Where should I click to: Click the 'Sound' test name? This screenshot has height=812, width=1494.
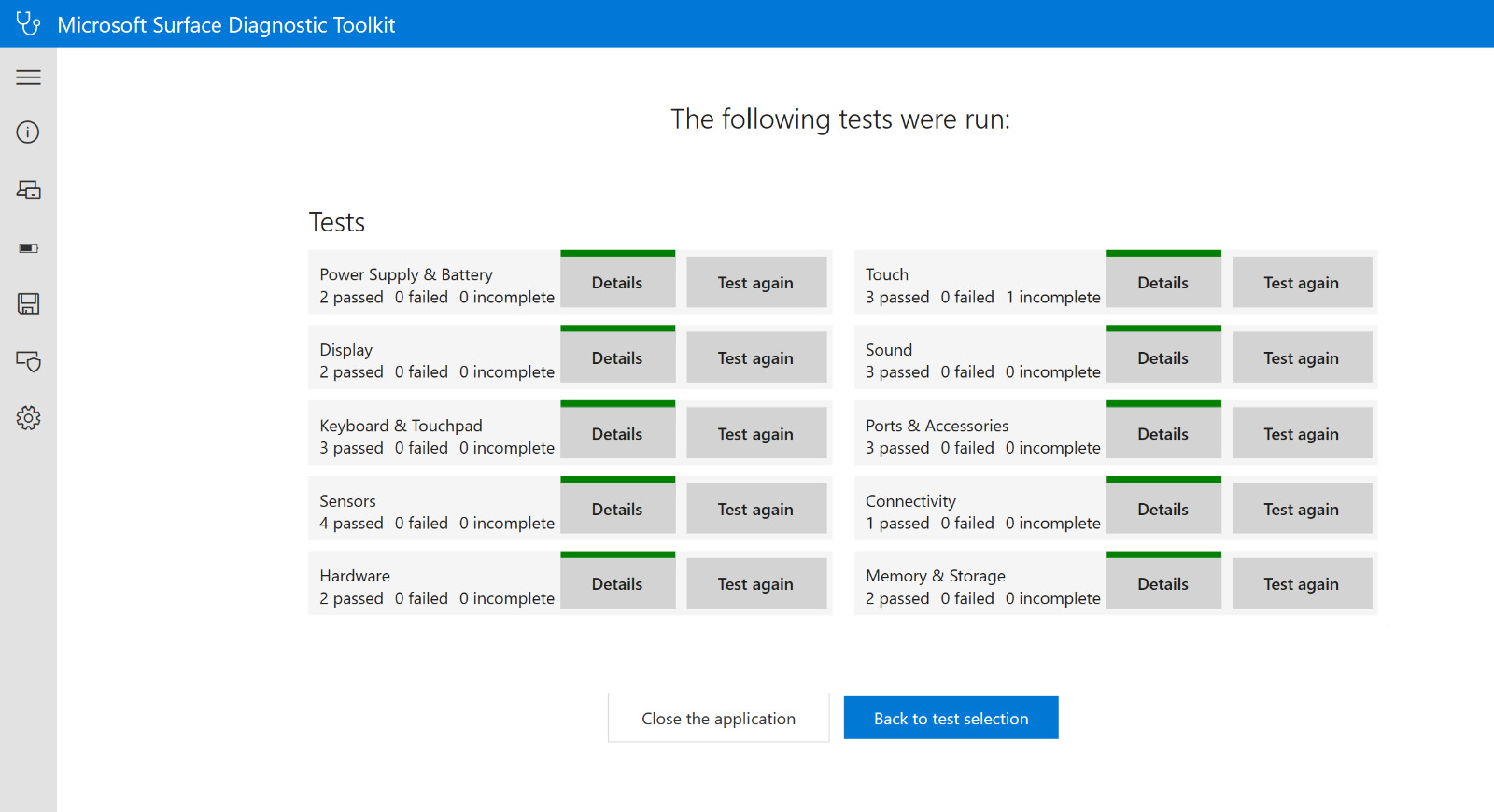(x=889, y=350)
